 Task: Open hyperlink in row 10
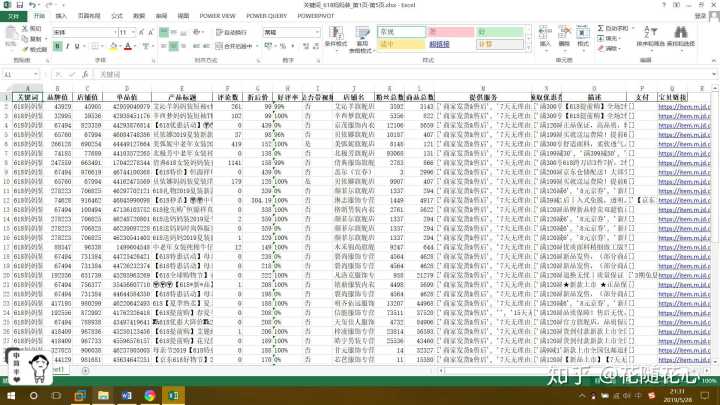pyautogui.click(x=684, y=181)
